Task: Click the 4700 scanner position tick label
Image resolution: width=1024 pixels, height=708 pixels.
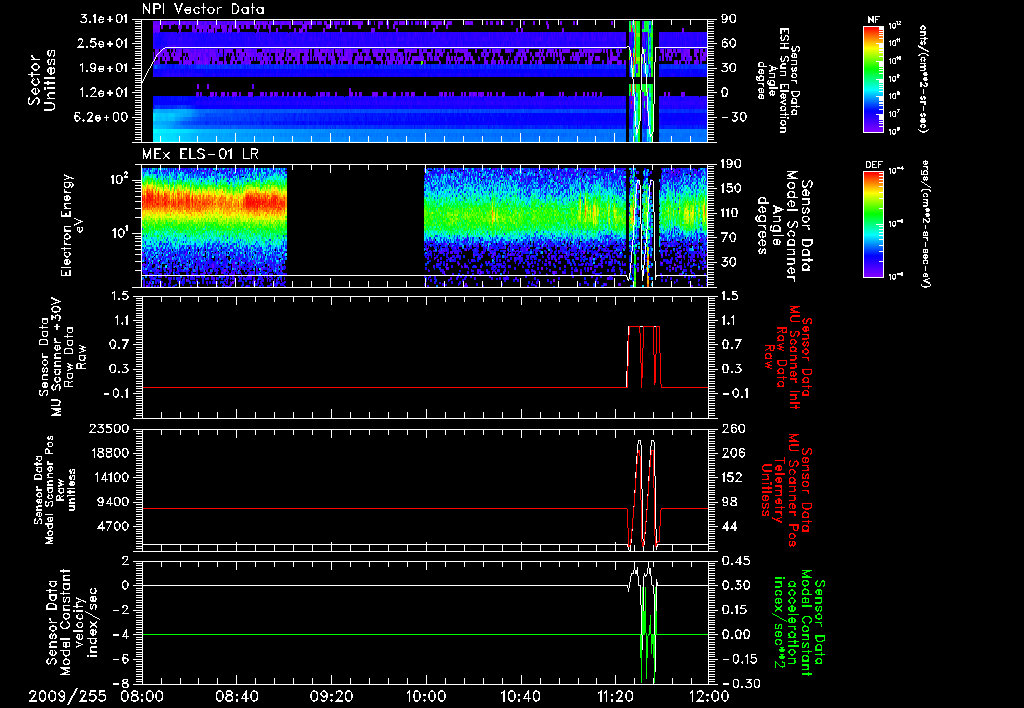Action: [114, 526]
